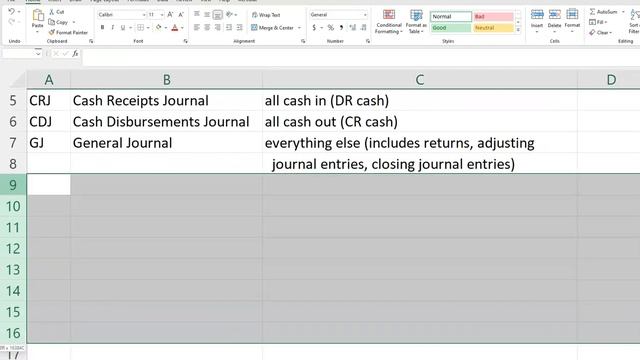Apply the Normal cell style
Viewport: 640px width, 360px height.
click(x=451, y=16)
